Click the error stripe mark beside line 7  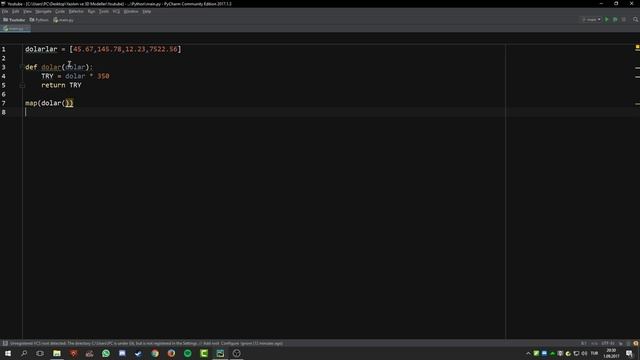pyautogui.click(x=637, y=104)
